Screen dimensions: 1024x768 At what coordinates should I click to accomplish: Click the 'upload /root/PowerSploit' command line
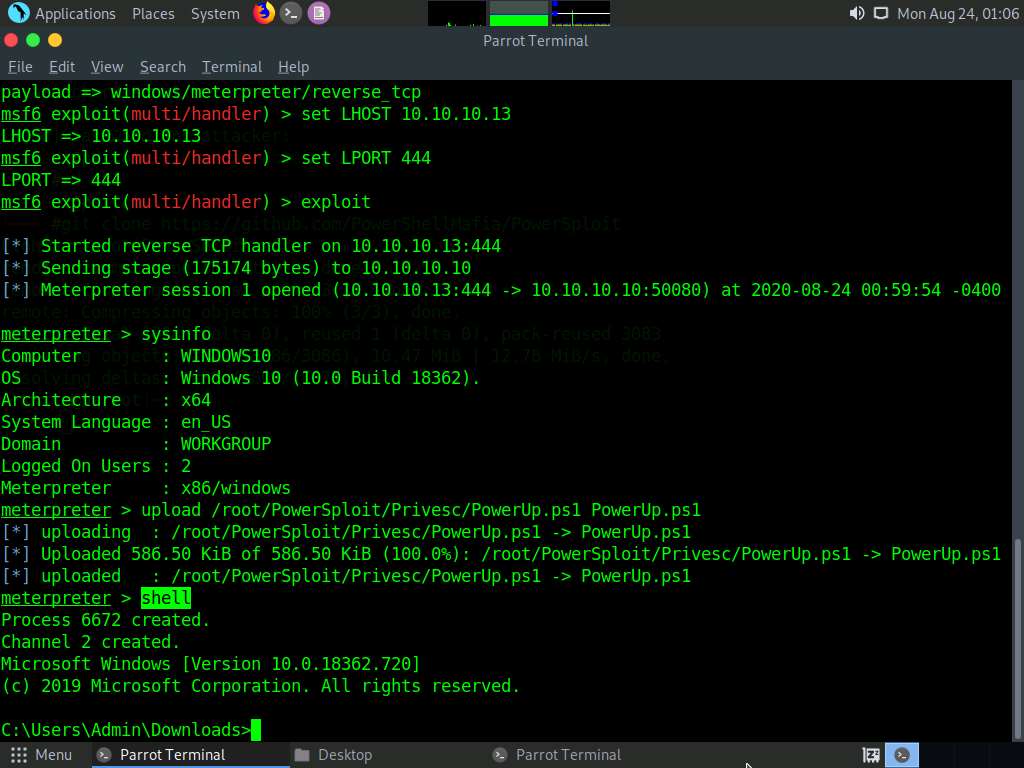(351, 510)
